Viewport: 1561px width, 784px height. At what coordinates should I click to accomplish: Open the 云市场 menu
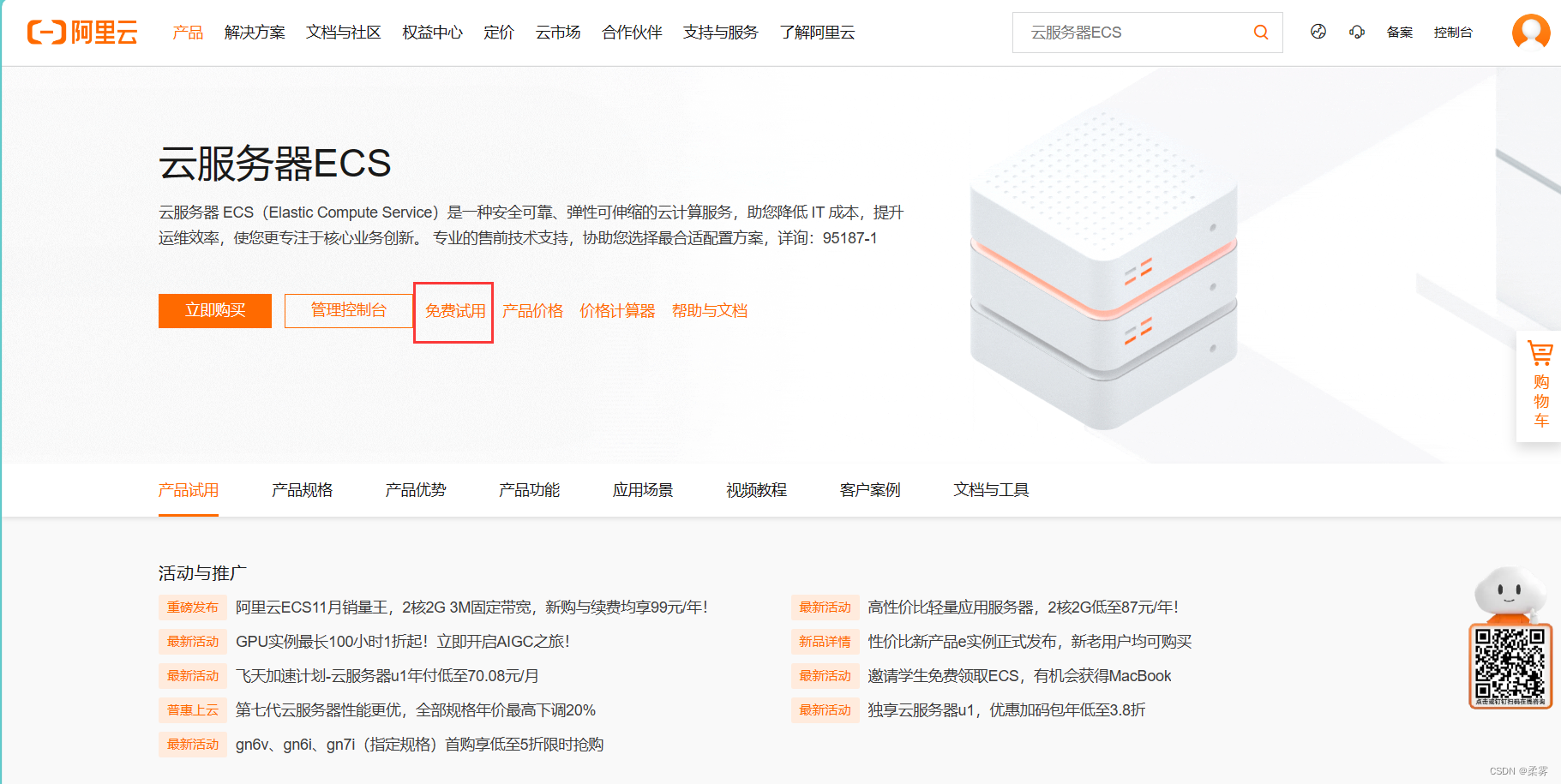[x=558, y=33]
